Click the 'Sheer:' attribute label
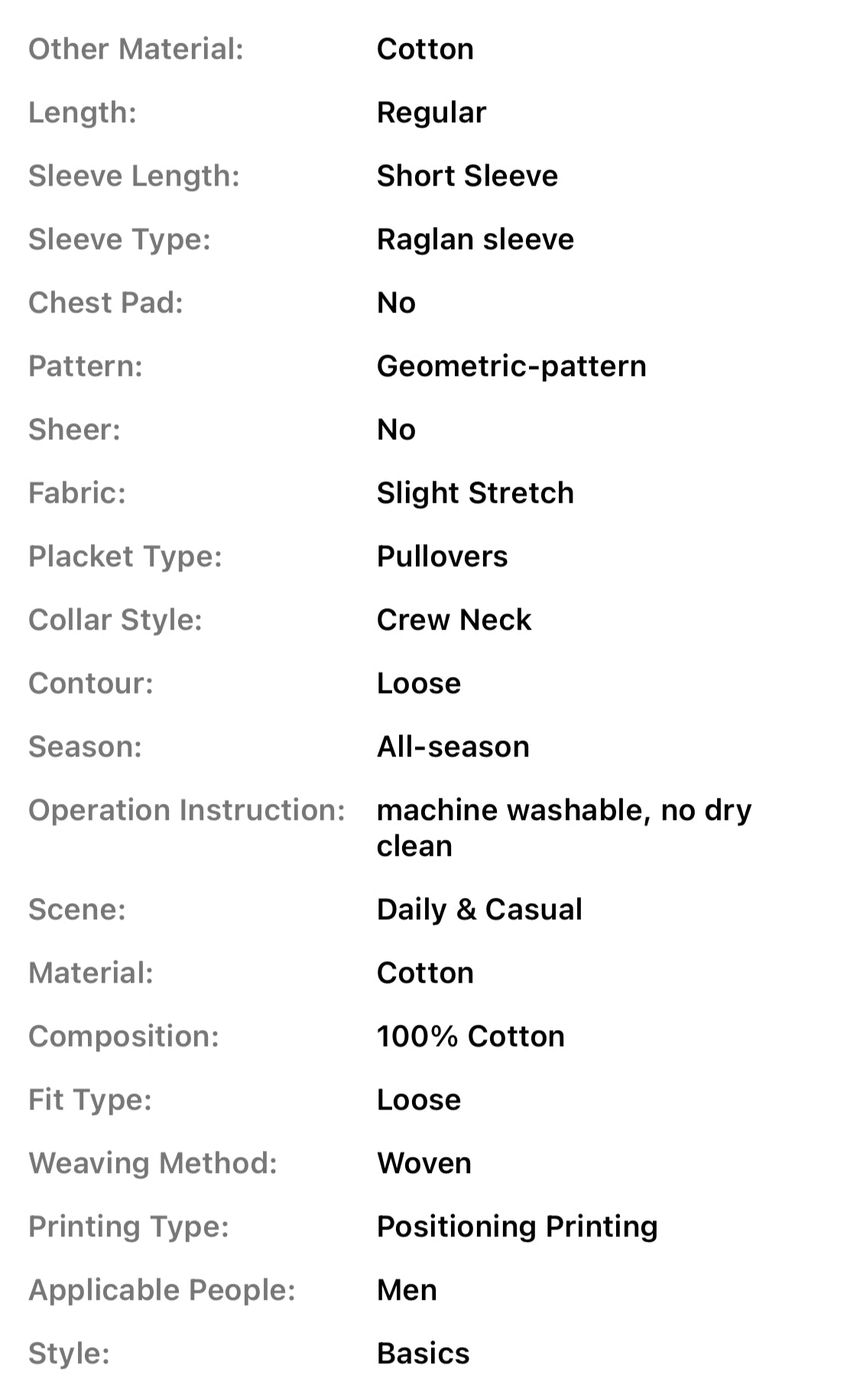This screenshot has width=860, height=1400. click(74, 430)
